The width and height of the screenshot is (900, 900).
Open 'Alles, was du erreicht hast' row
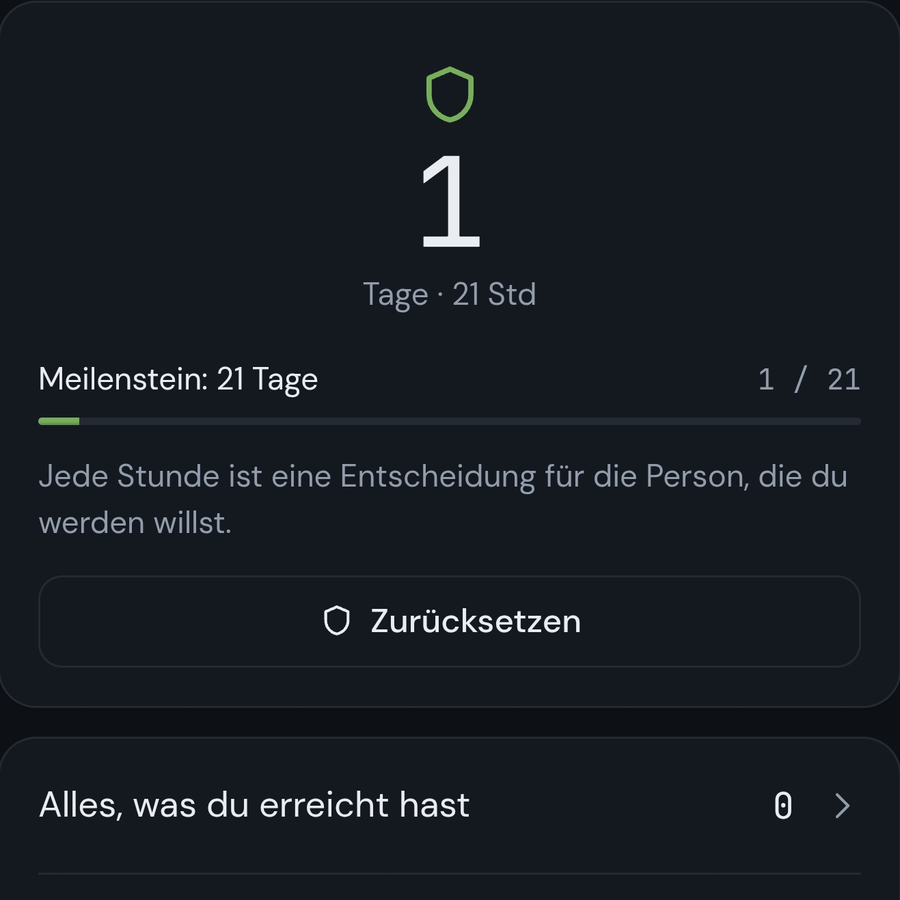pos(449,805)
